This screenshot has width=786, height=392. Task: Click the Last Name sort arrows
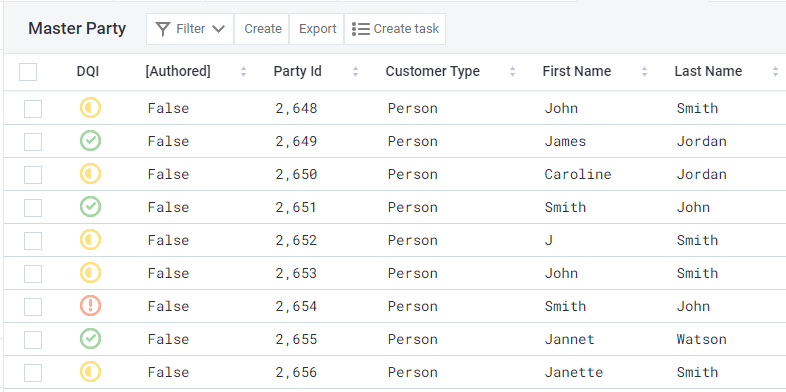pos(775,72)
